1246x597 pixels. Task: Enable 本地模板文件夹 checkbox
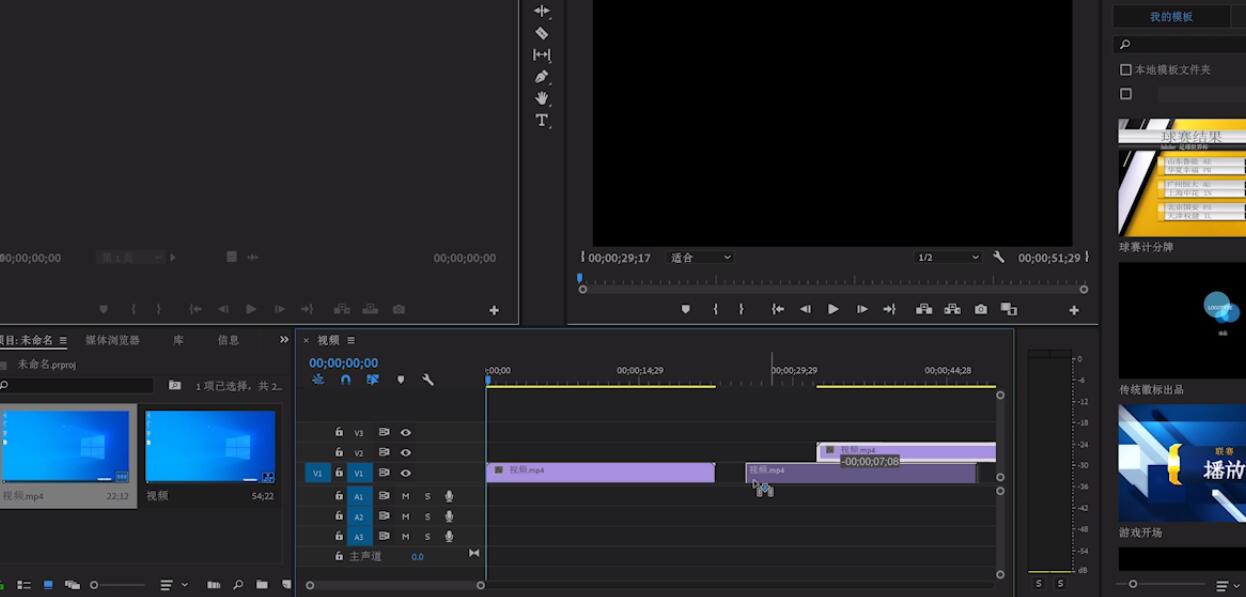[x=1126, y=70]
